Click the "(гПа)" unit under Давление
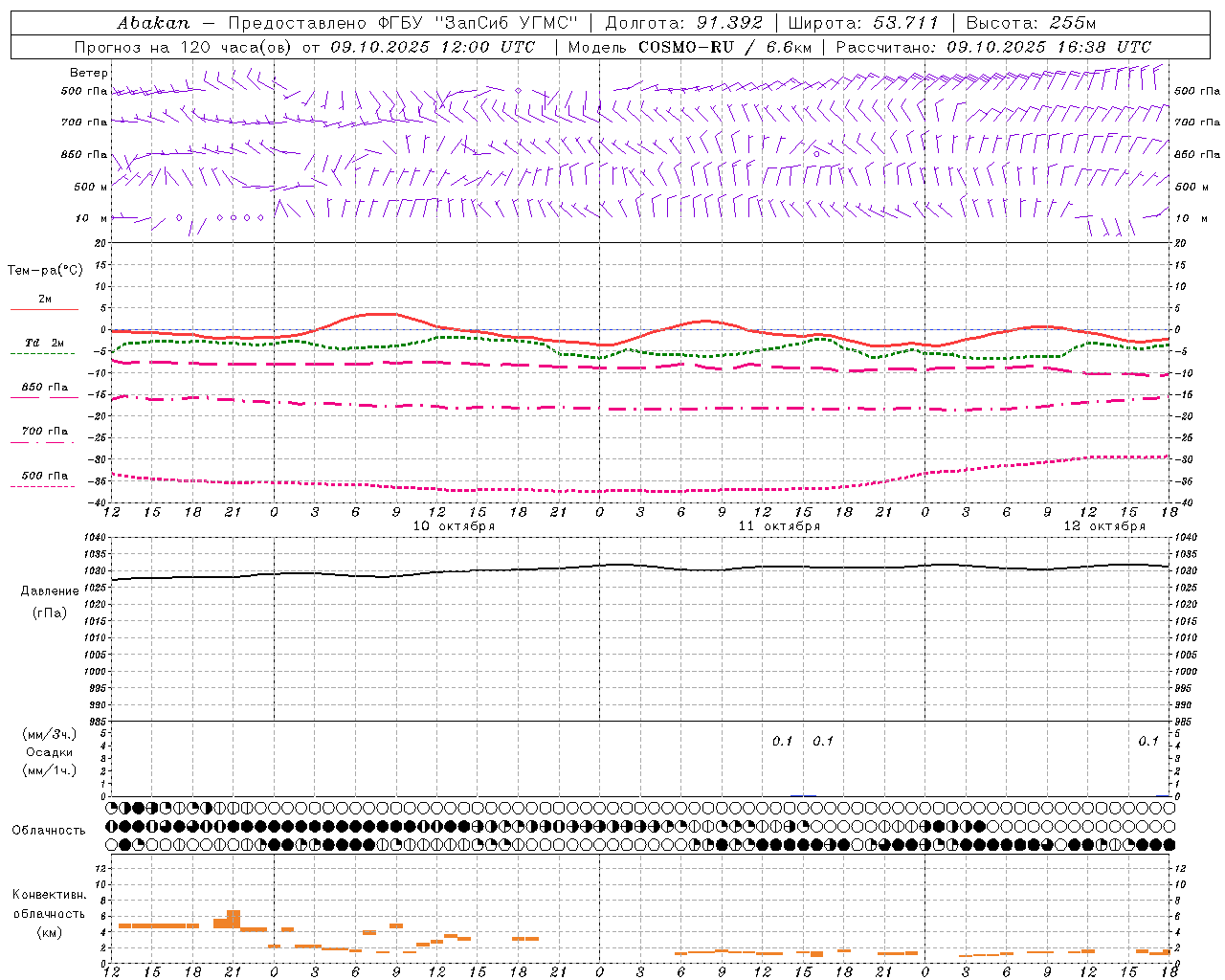 pyautogui.click(x=50, y=613)
